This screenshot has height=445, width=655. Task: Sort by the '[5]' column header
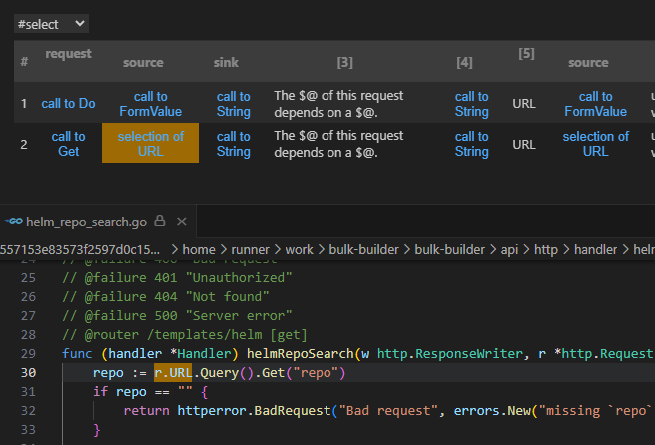tap(526, 53)
